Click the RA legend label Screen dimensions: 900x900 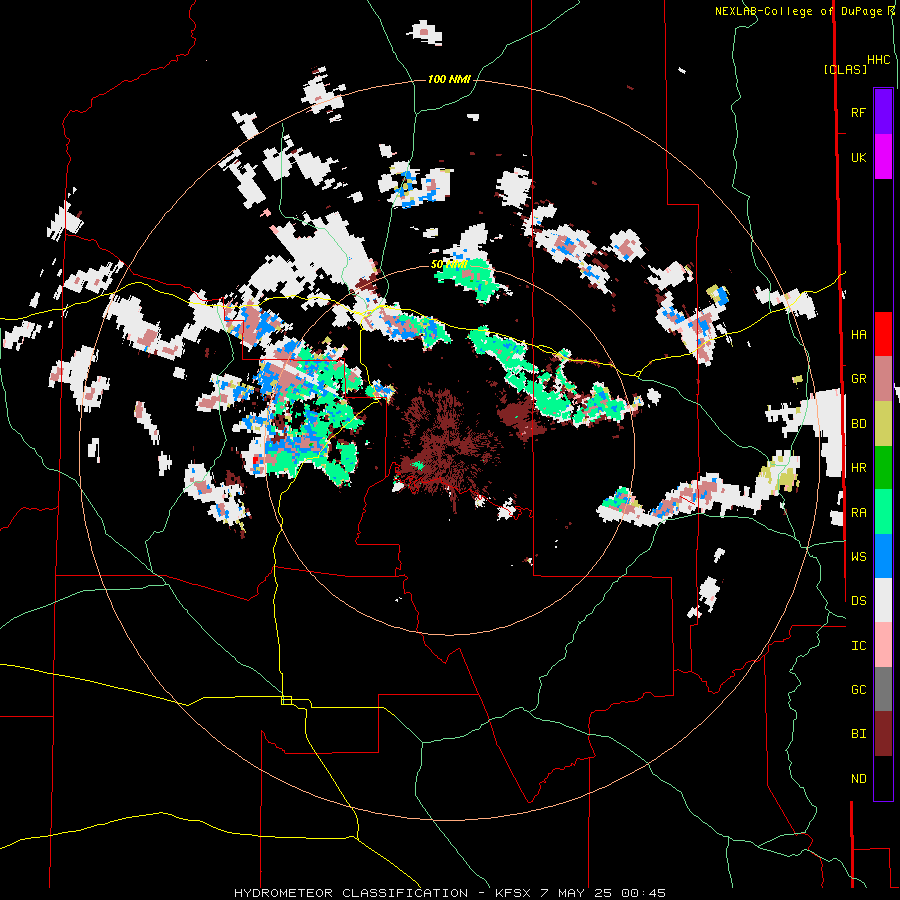[x=858, y=513]
